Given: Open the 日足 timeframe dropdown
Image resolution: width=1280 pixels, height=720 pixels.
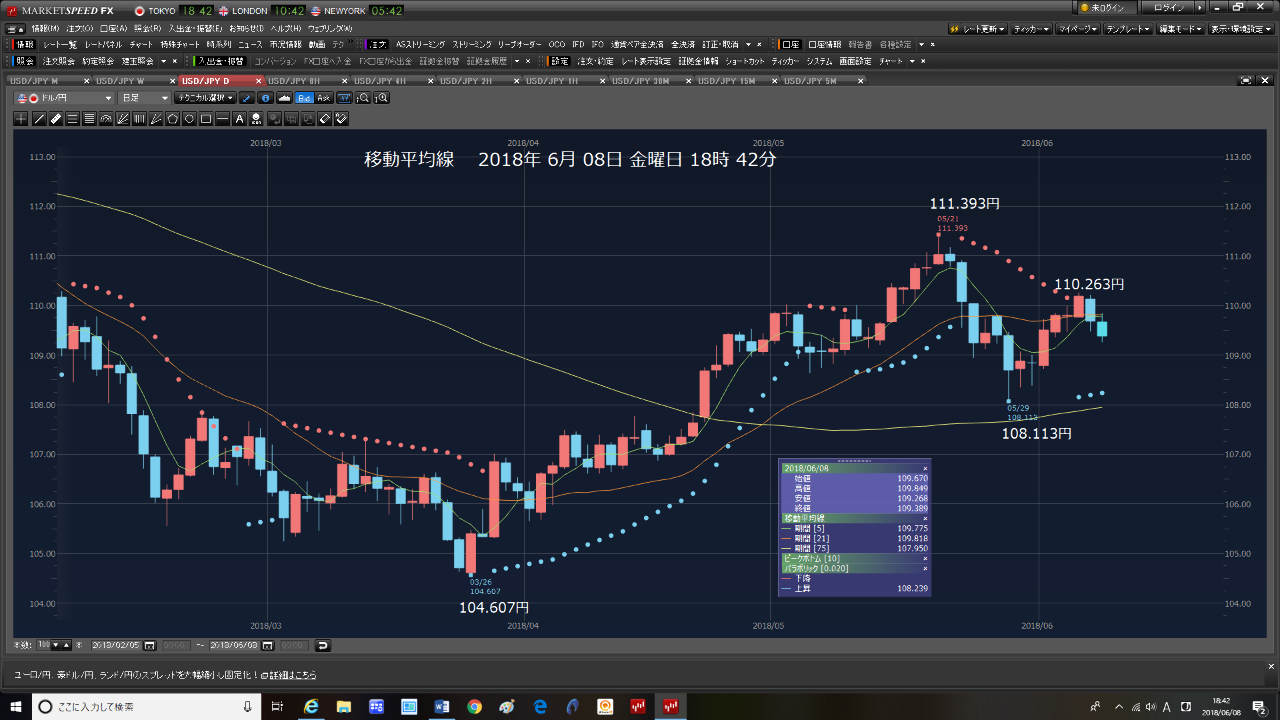Looking at the screenshot, I should tap(143, 98).
